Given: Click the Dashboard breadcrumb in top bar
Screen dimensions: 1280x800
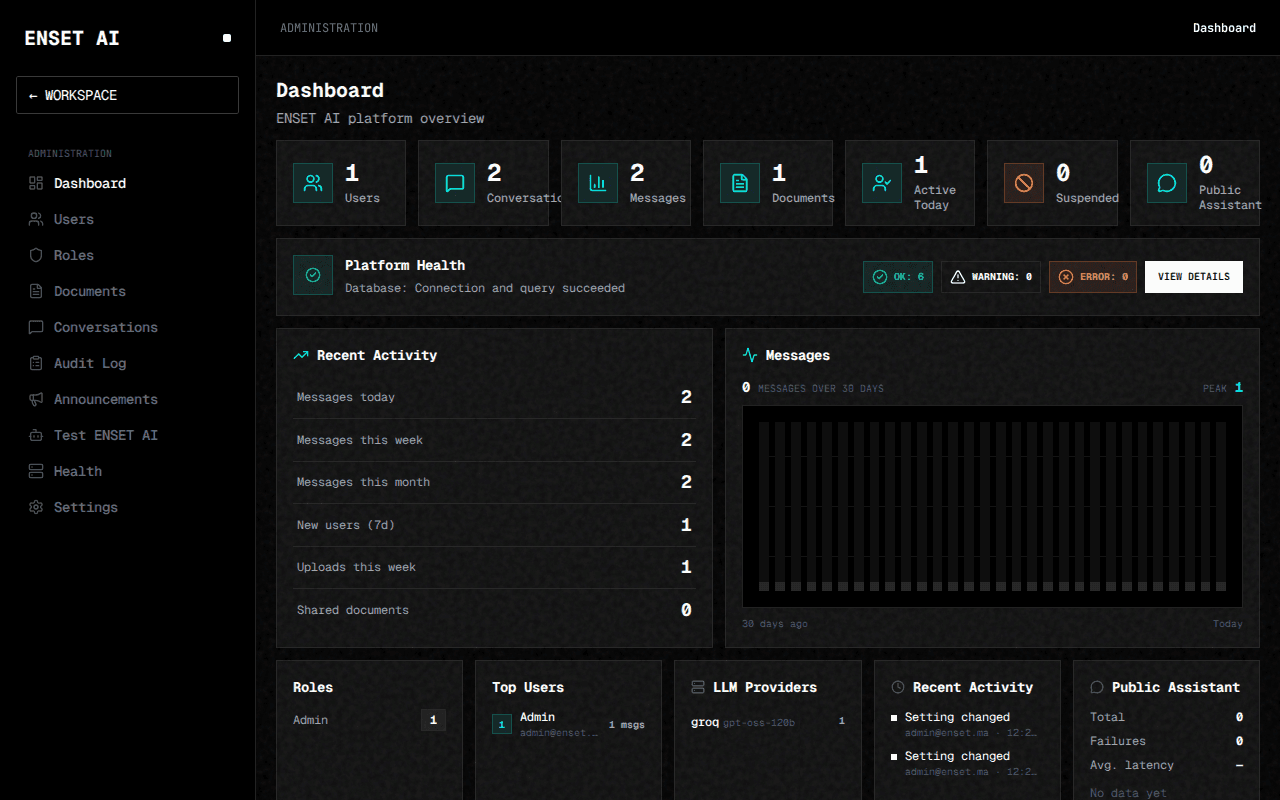Looking at the screenshot, I should (1224, 28).
